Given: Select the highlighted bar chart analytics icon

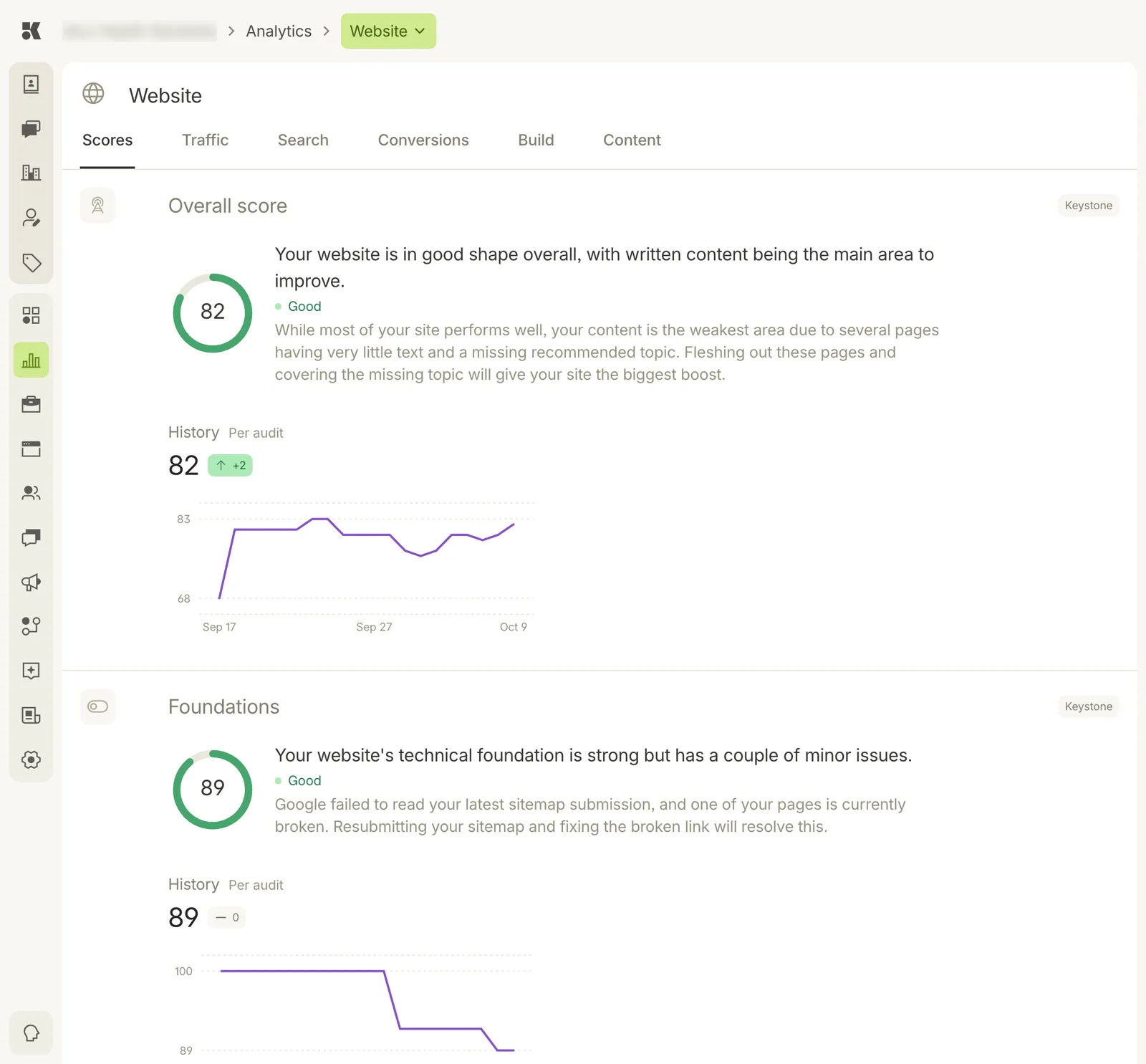Looking at the screenshot, I should [x=31, y=360].
